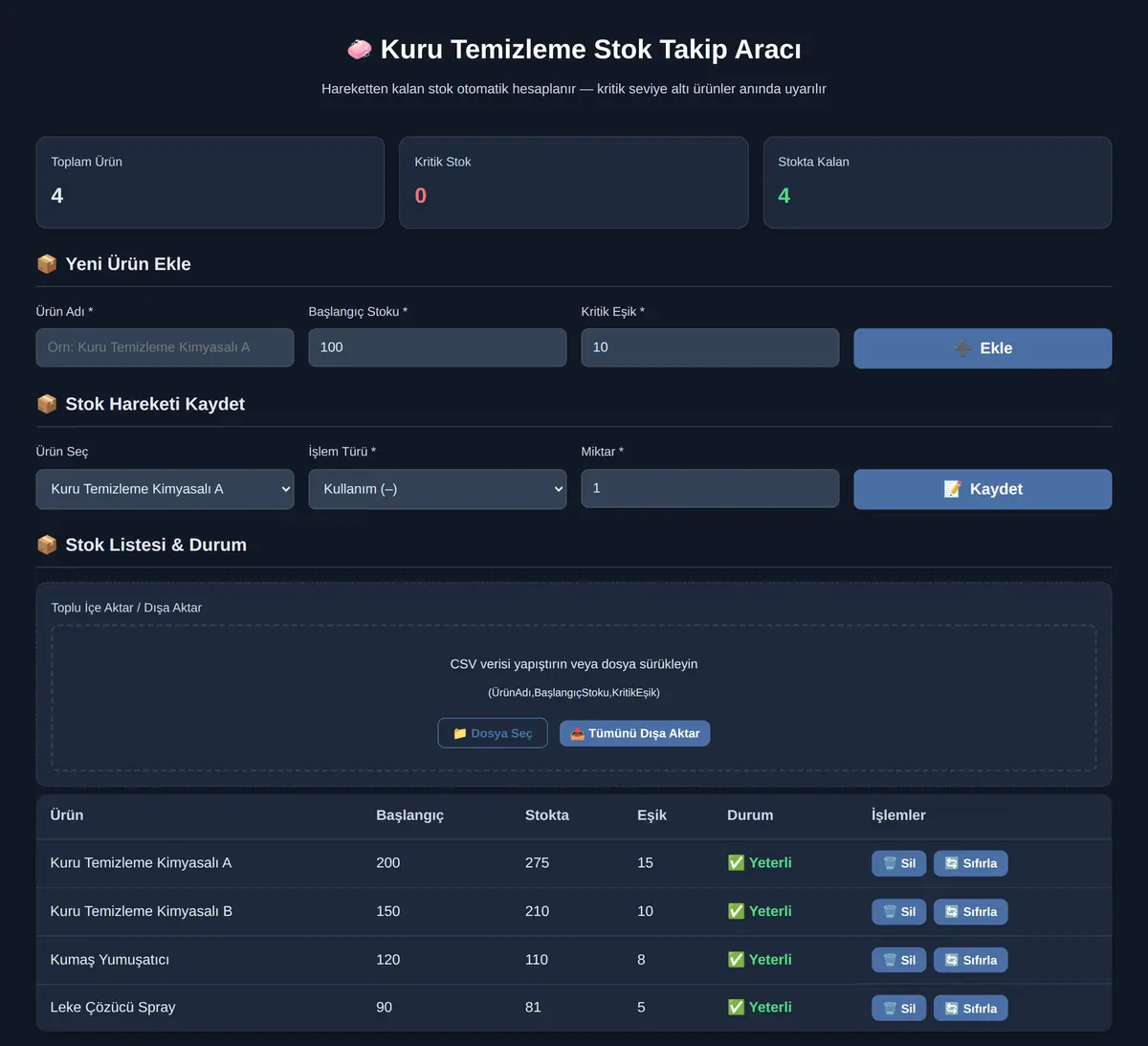Screen dimensions: 1148x1046
Task: Click the Kritik Stok stat card
Action: click(574, 183)
